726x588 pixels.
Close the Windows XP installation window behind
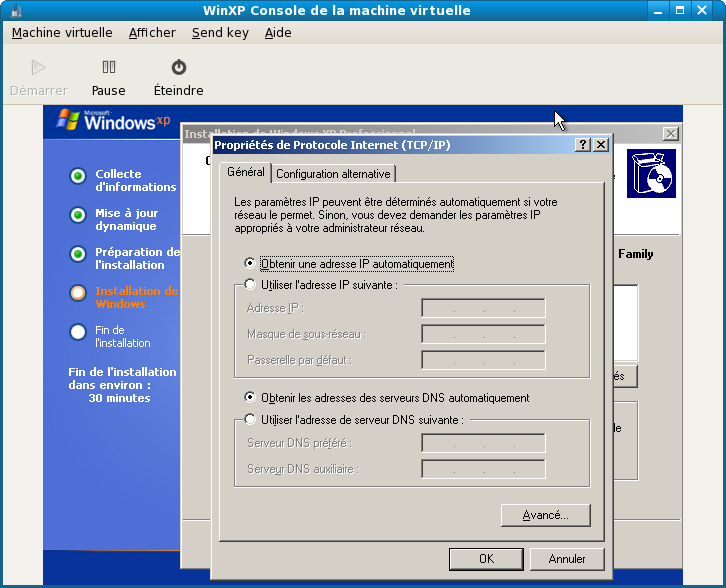tap(670, 134)
